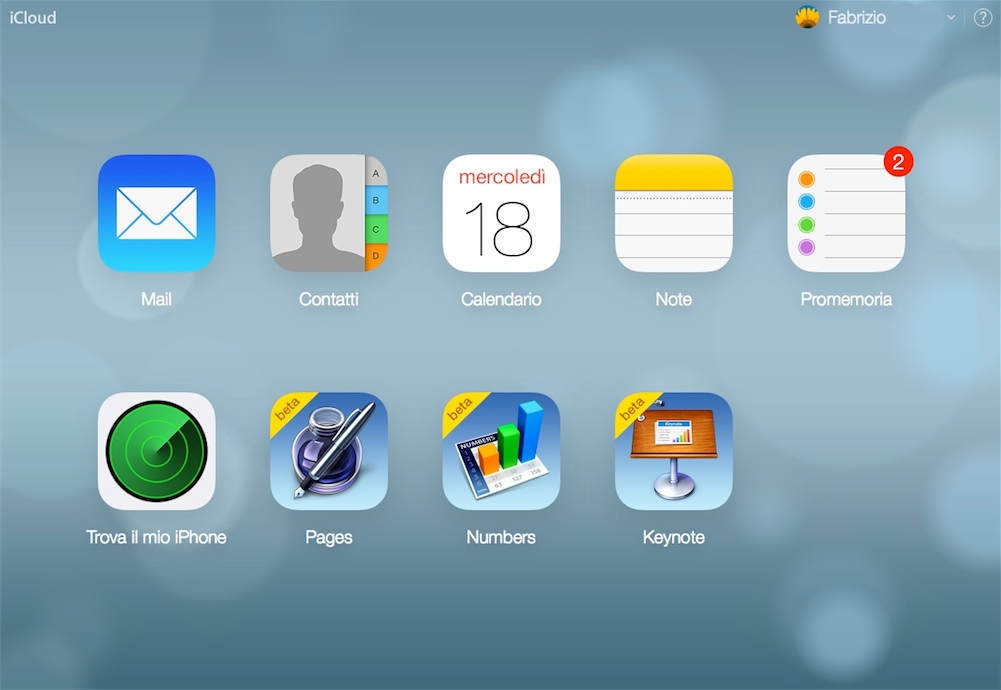The width and height of the screenshot is (1001, 690).
Task: Click the help question mark icon
Action: (x=982, y=18)
